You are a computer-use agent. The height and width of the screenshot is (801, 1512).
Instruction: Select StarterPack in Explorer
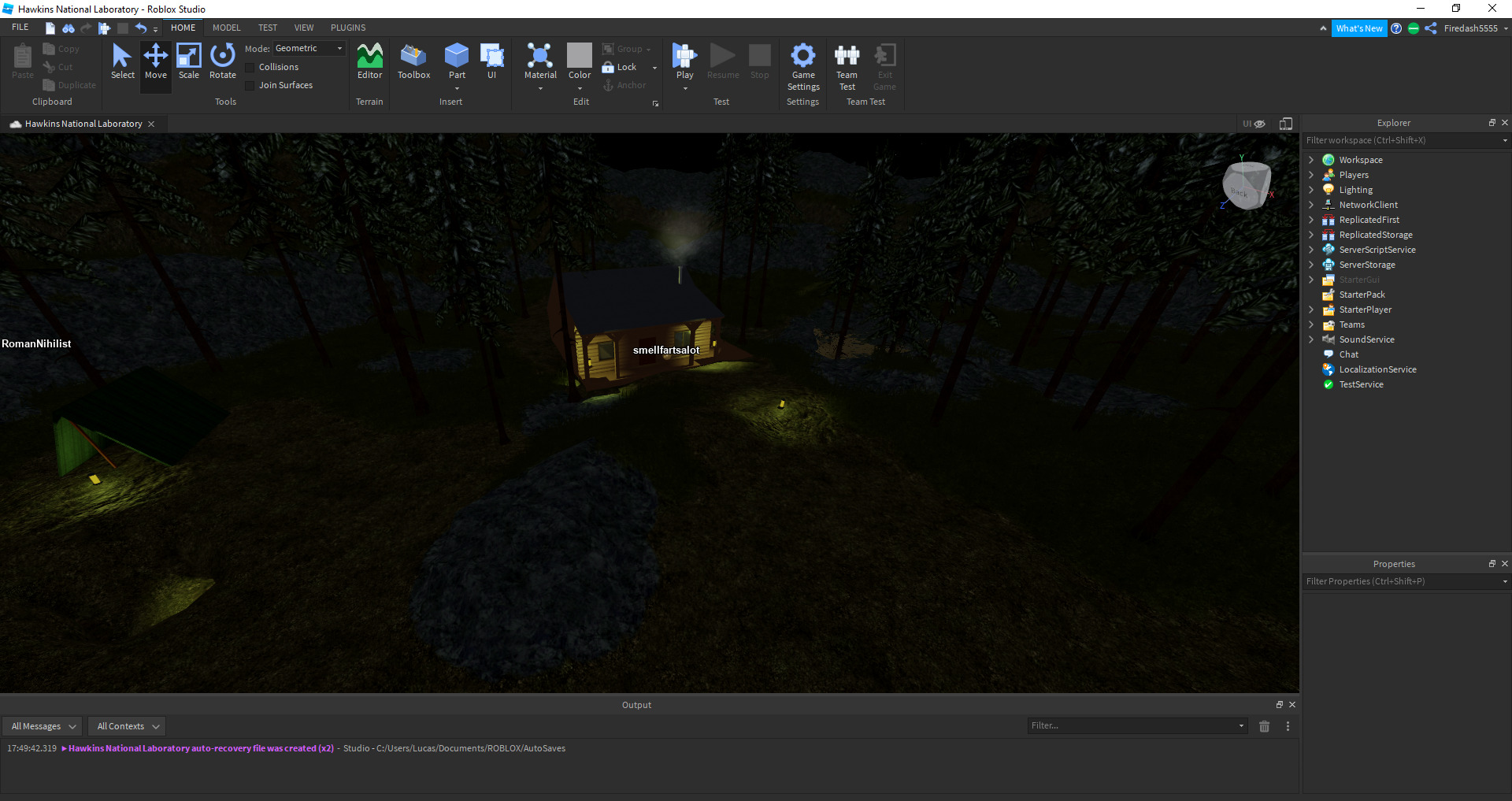pyautogui.click(x=1362, y=295)
